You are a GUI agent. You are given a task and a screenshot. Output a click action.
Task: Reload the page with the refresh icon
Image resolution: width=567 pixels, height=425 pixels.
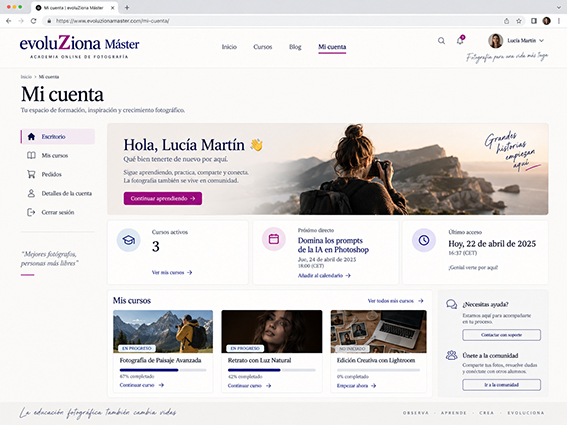click(33, 21)
